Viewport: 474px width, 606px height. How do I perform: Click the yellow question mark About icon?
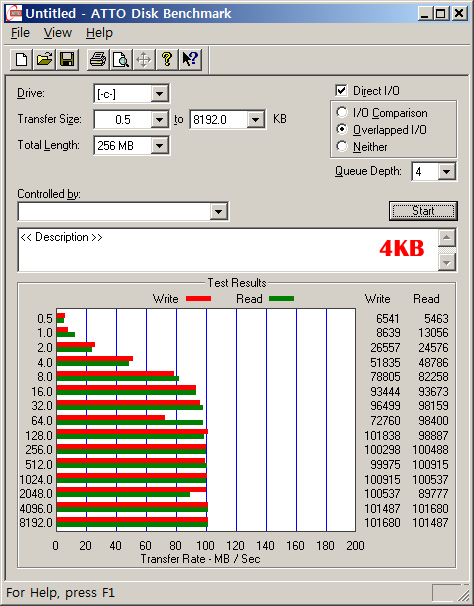[x=167, y=60]
